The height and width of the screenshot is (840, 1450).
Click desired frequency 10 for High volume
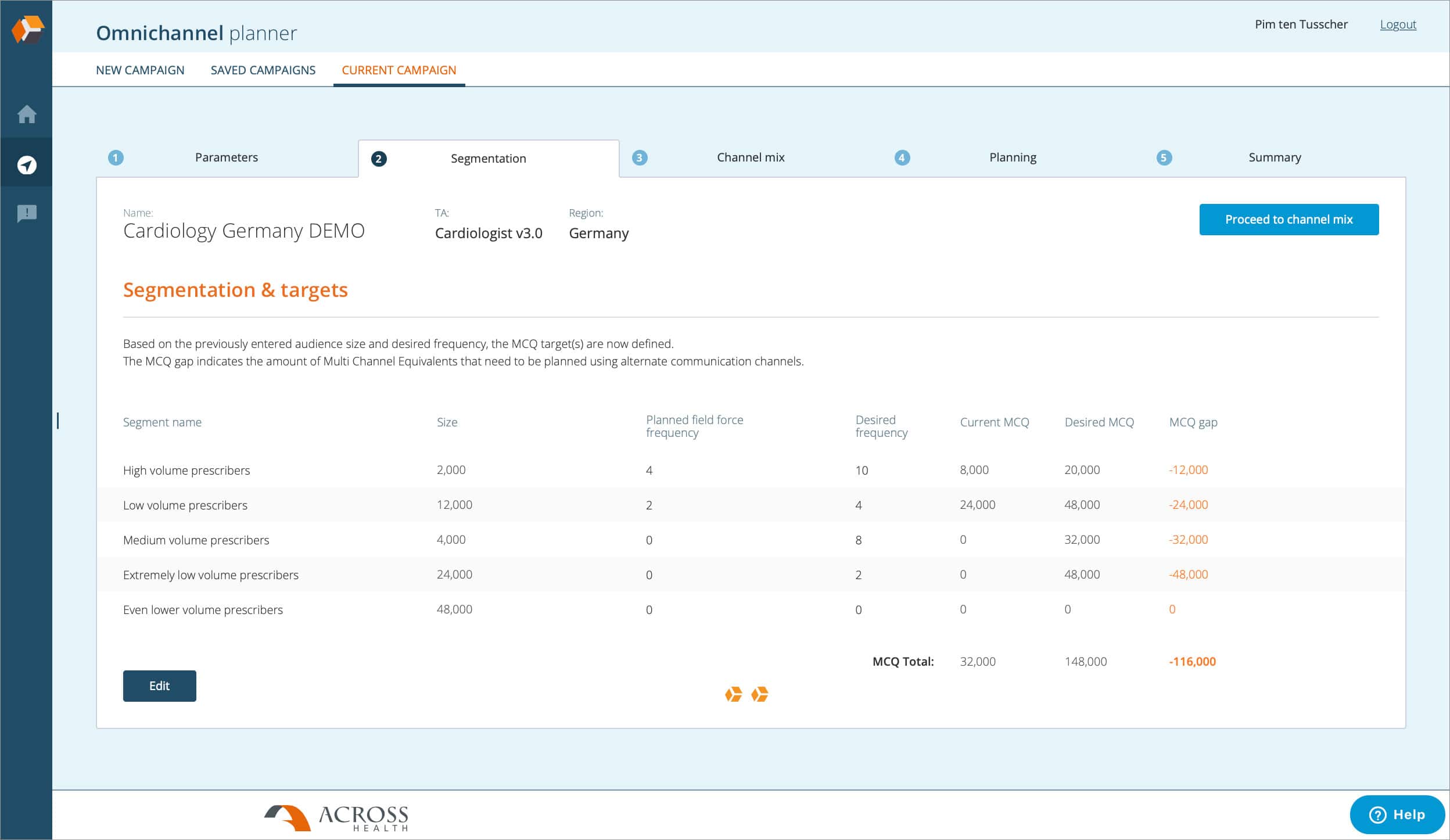tap(862, 471)
